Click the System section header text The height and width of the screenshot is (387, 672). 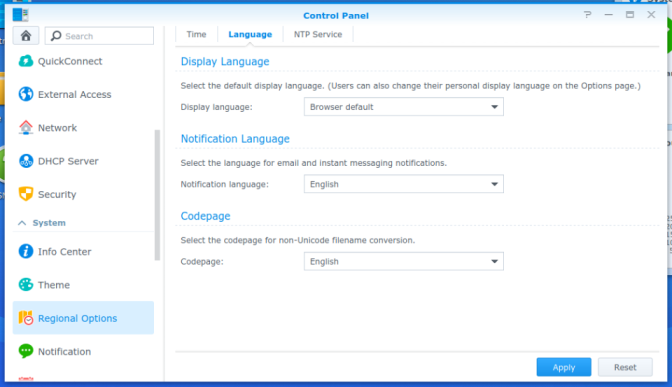click(x=49, y=223)
